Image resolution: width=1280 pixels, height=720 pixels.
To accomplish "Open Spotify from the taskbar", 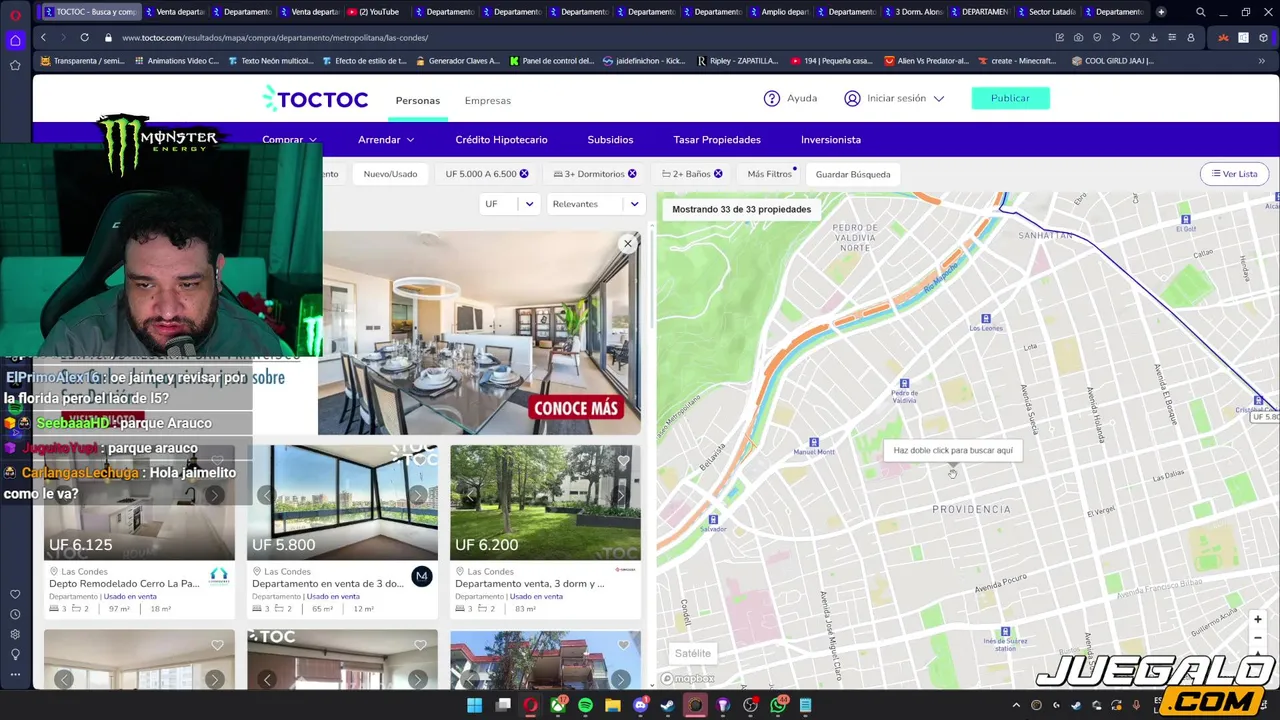I will click(x=585, y=705).
